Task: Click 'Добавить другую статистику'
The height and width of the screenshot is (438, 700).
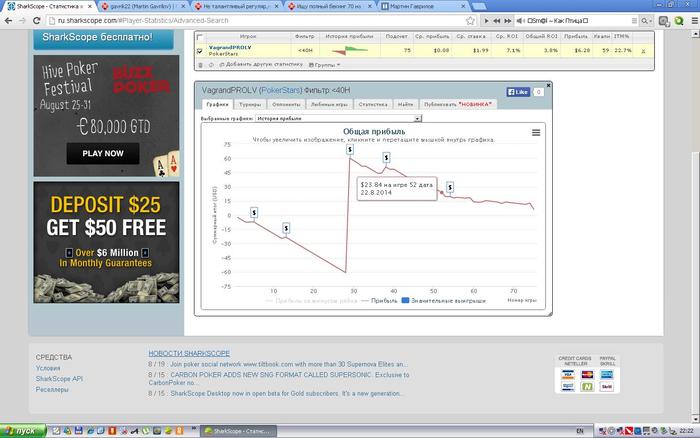Action: [261, 64]
